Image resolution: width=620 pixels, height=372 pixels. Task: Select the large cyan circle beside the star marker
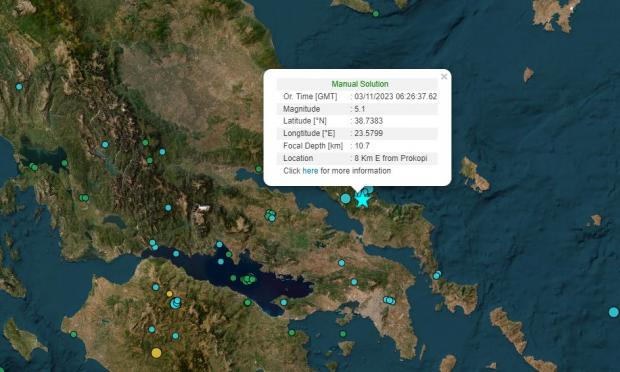click(346, 198)
